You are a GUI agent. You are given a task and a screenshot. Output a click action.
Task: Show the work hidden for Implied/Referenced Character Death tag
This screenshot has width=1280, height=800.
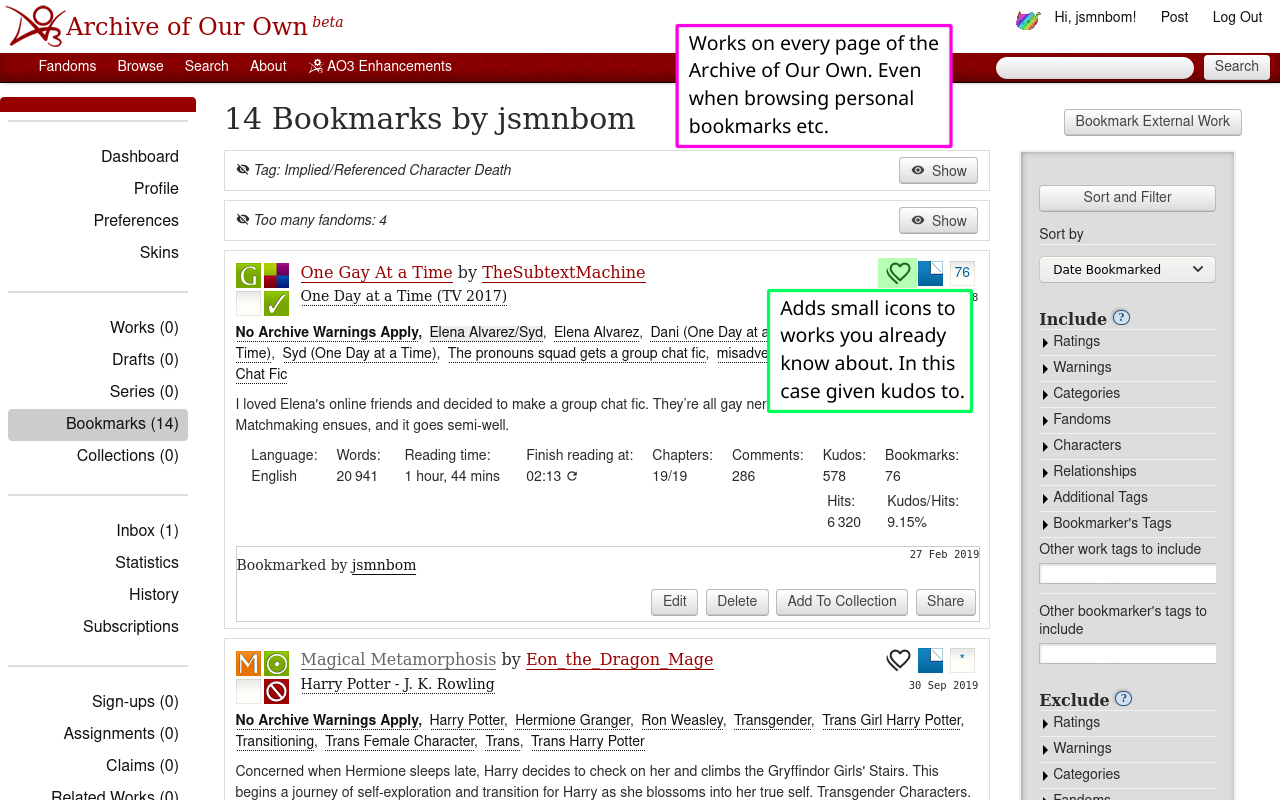938,171
